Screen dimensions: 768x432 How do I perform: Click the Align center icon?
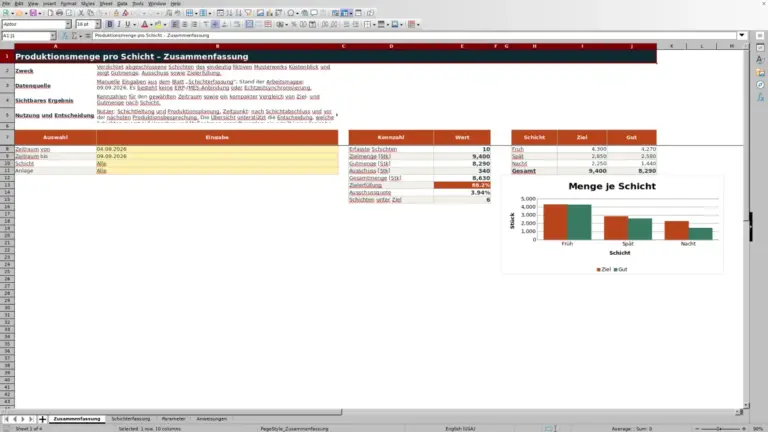pos(185,24)
